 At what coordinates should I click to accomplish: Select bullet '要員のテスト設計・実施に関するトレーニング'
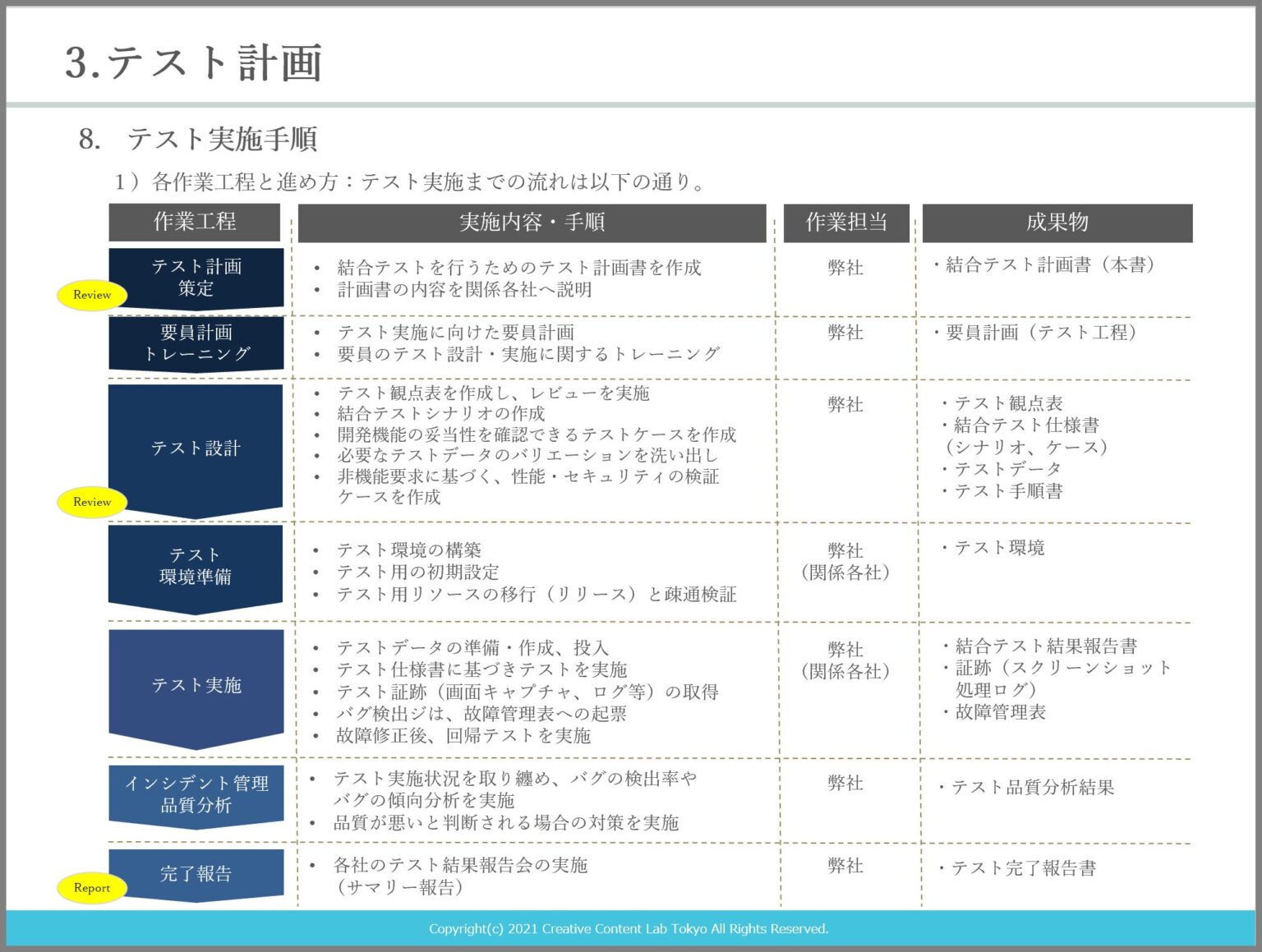click(528, 354)
